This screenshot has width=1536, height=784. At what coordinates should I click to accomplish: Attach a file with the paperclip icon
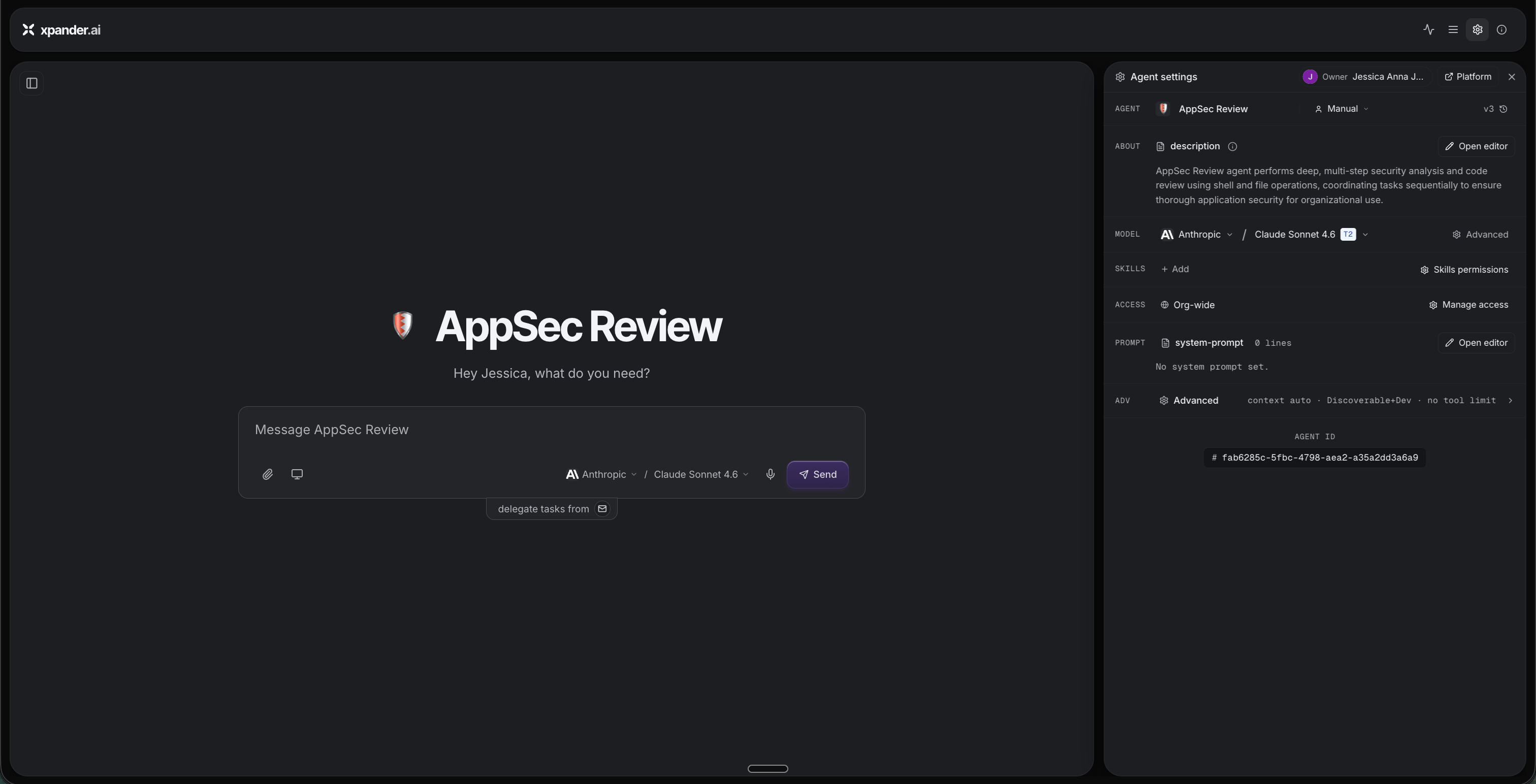268,475
